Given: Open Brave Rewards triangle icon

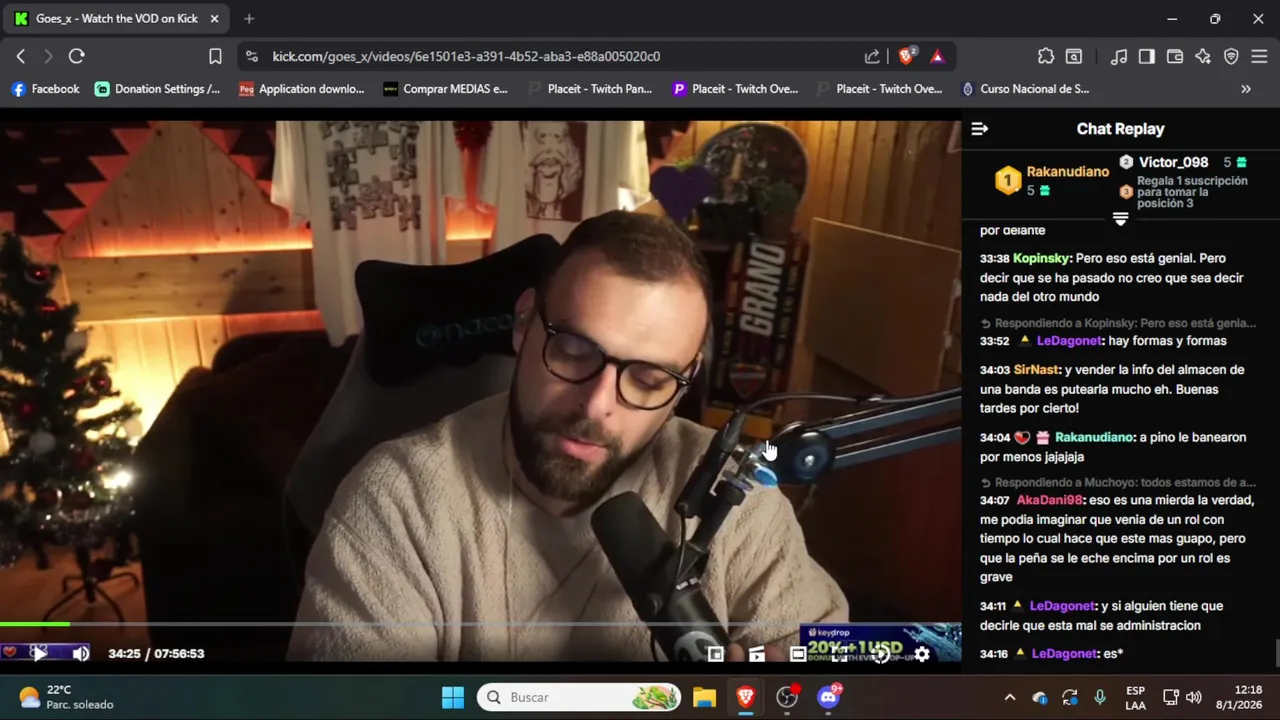Looking at the screenshot, I should [x=937, y=56].
